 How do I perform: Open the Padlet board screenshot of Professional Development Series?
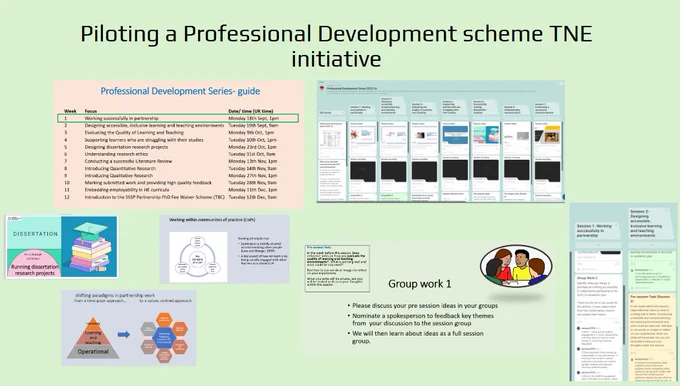point(441,141)
